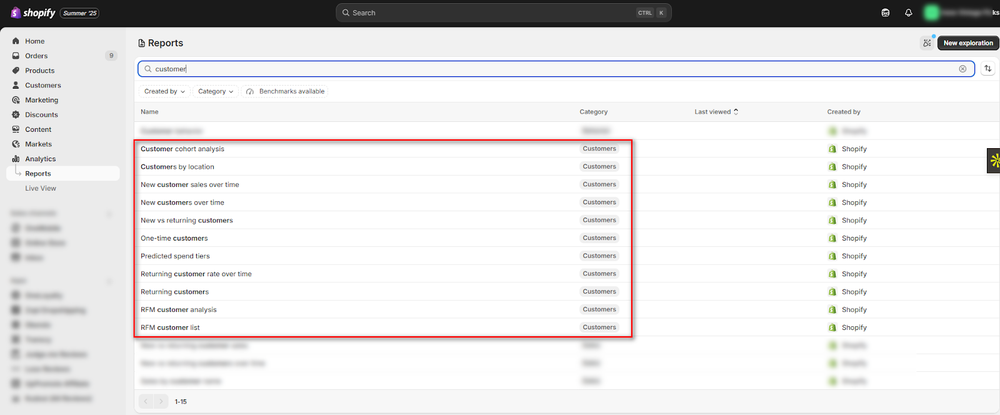Click the Summer '25 edition badge
This screenshot has height=415, width=1000.
pyautogui.click(x=80, y=13)
